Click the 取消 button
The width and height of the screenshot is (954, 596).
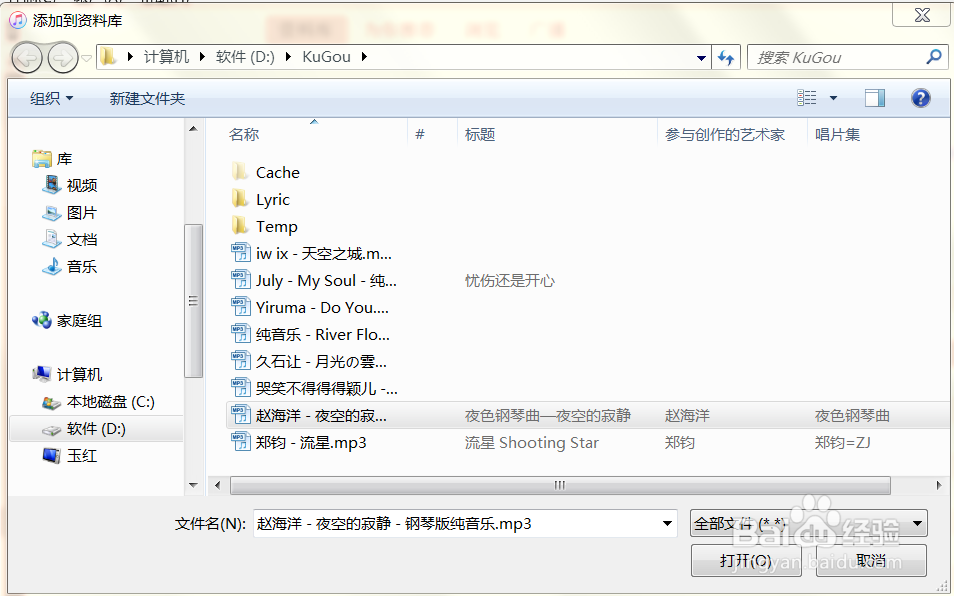[x=871, y=560]
